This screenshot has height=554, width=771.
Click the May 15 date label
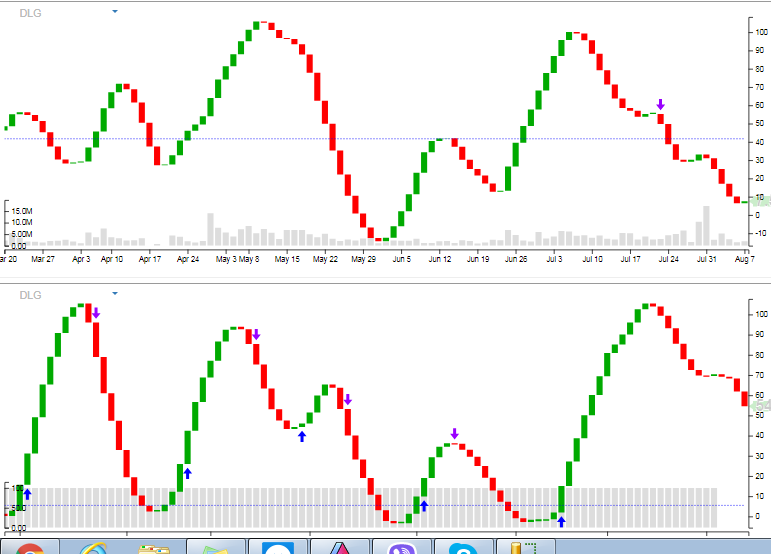(287, 259)
